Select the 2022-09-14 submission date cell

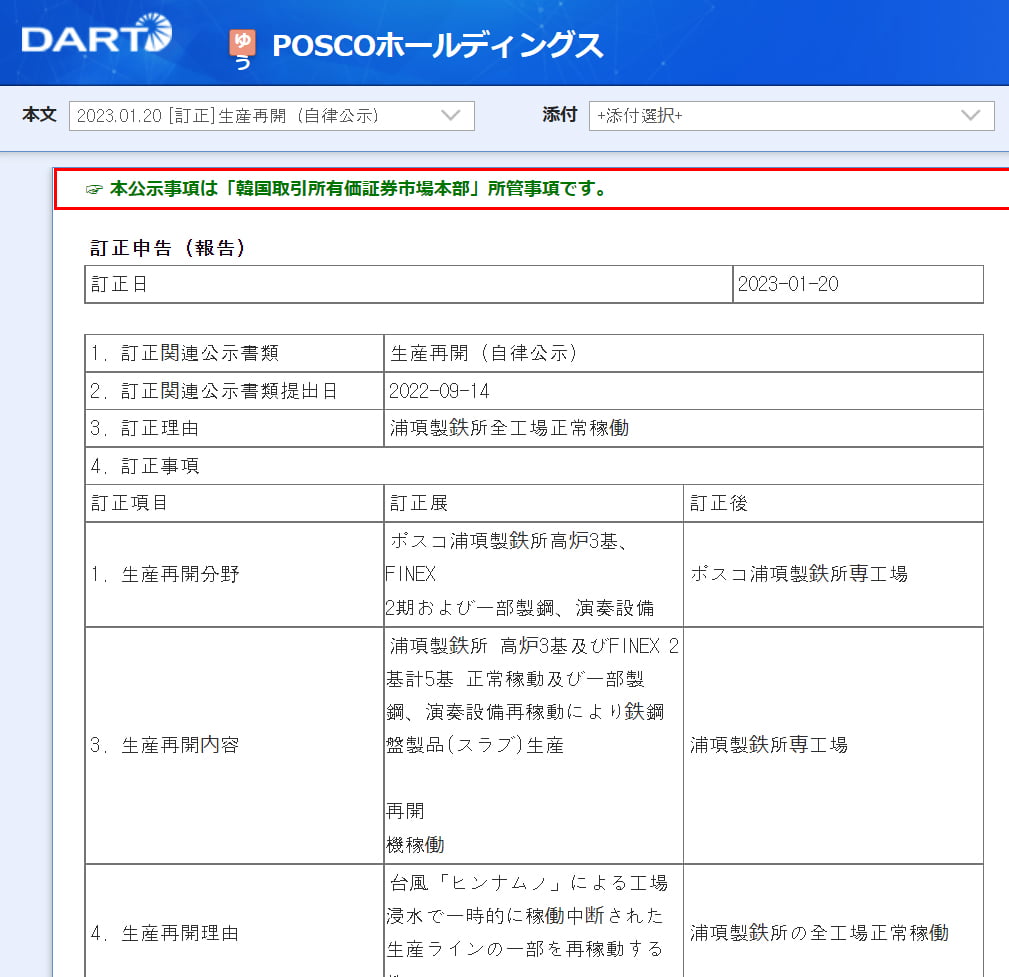pyautogui.click(x=683, y=391)
